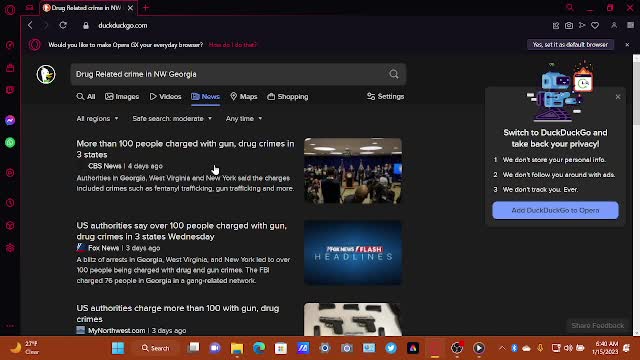Open the Twitch icon in the sidebar
This screenshot has height=360, width=640.
tap(10, 90)
